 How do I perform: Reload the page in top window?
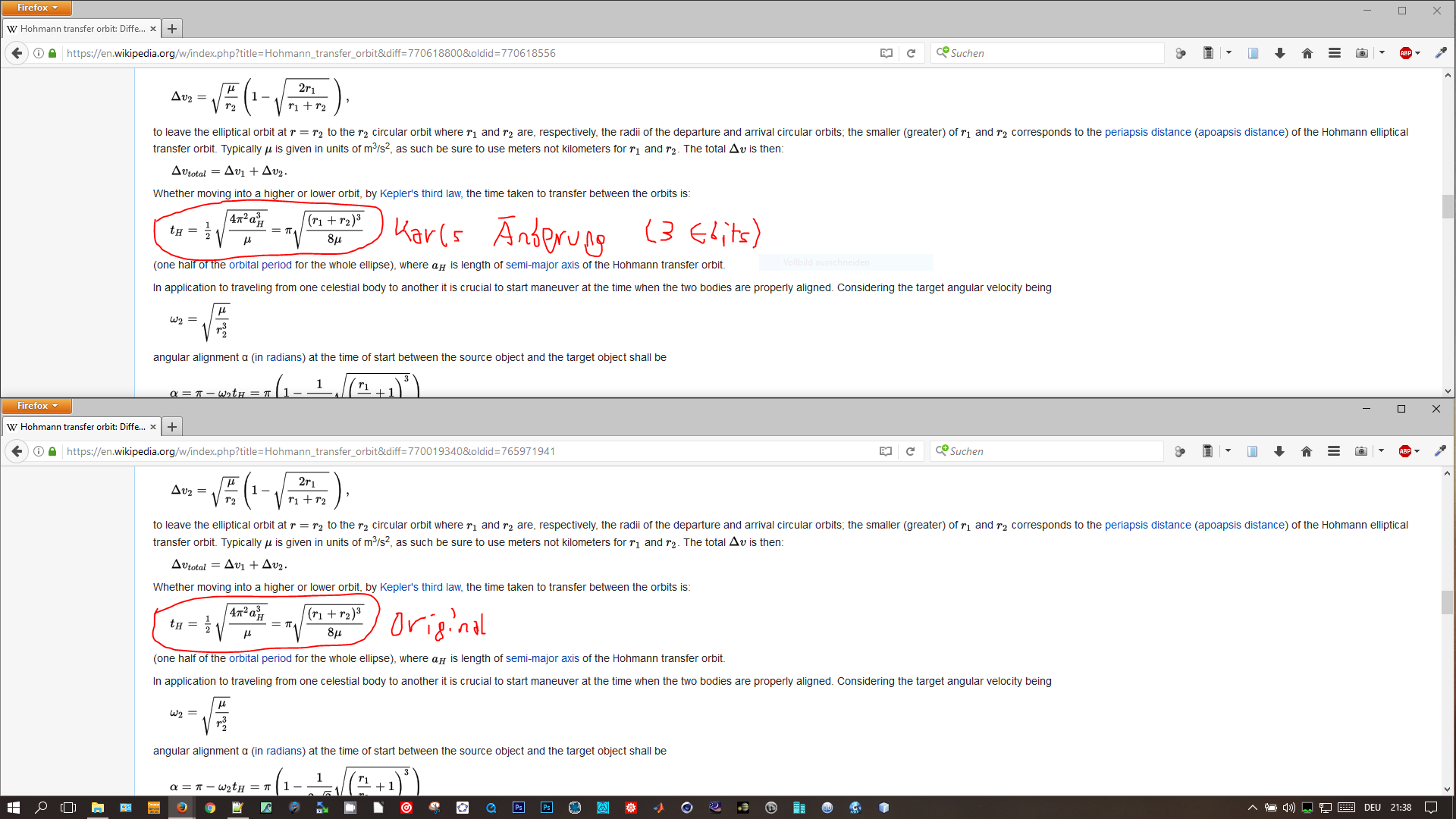coord(912,53)
